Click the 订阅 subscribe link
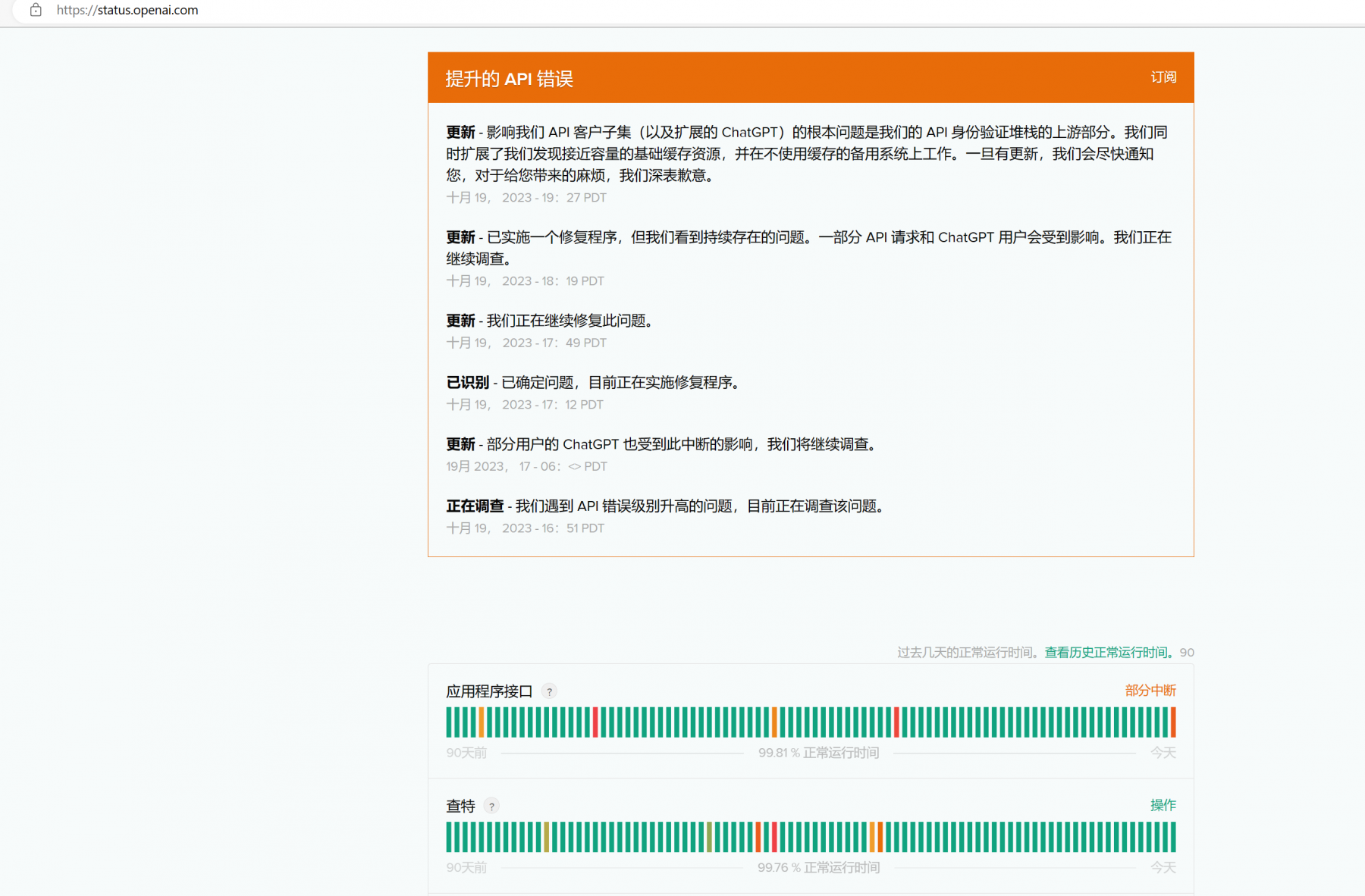The image size is (1365, 896). point(1163,77)
